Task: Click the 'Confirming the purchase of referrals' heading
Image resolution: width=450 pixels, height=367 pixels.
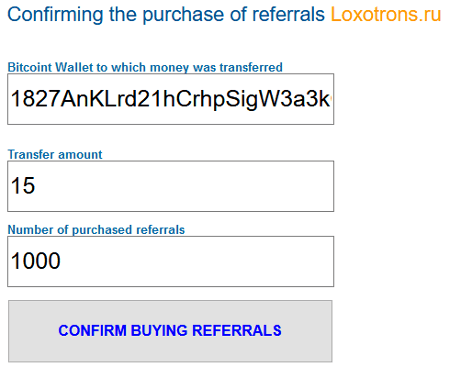Action: click(x=166, y=15)
